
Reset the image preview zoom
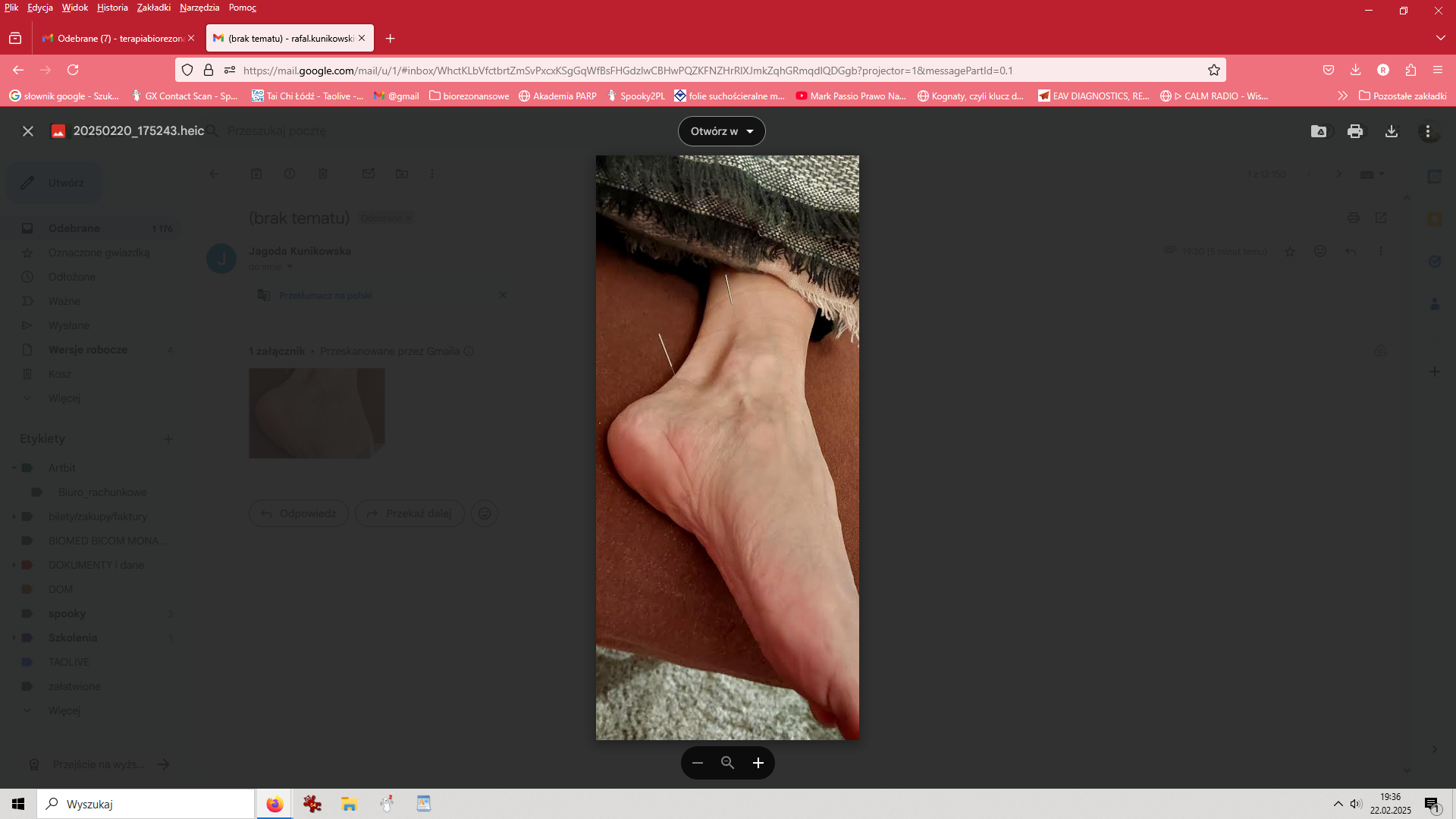point(728,763)
